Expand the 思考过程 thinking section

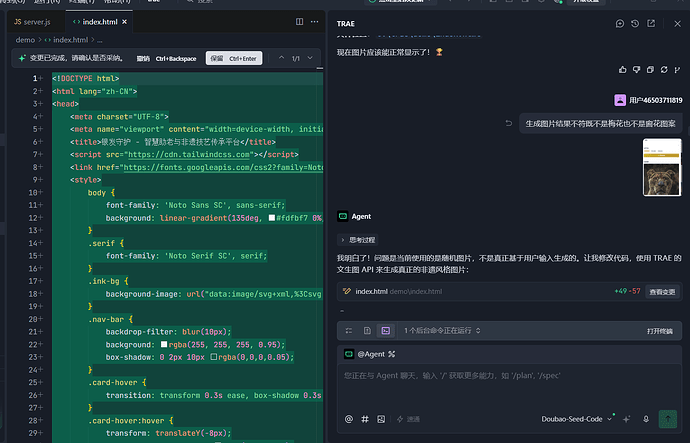pyautogui.click(x=358, y=240)
